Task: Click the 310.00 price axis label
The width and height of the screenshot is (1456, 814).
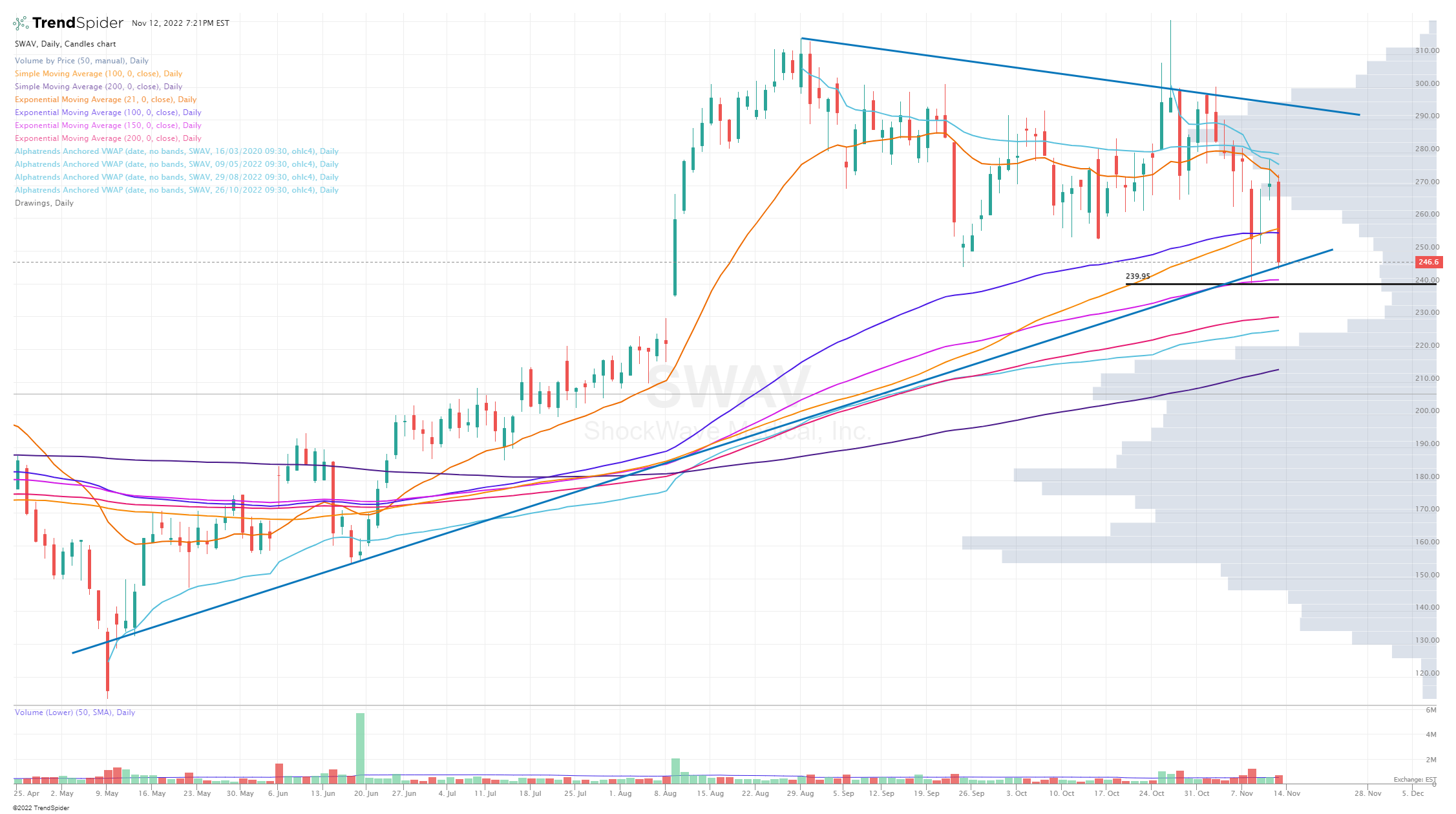Action: 1427,50
